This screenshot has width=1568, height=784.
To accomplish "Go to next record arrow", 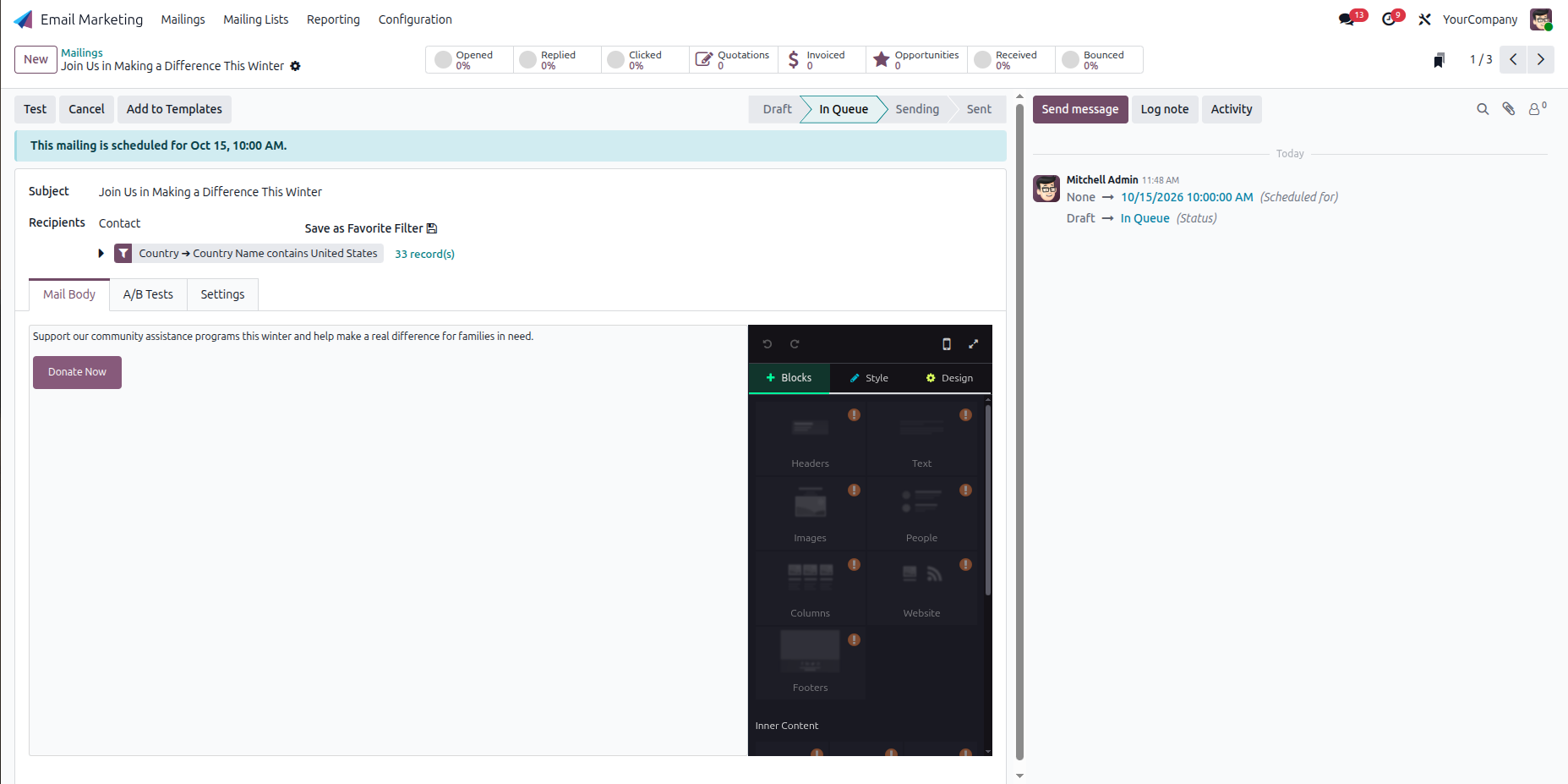I will (1540, 59).
